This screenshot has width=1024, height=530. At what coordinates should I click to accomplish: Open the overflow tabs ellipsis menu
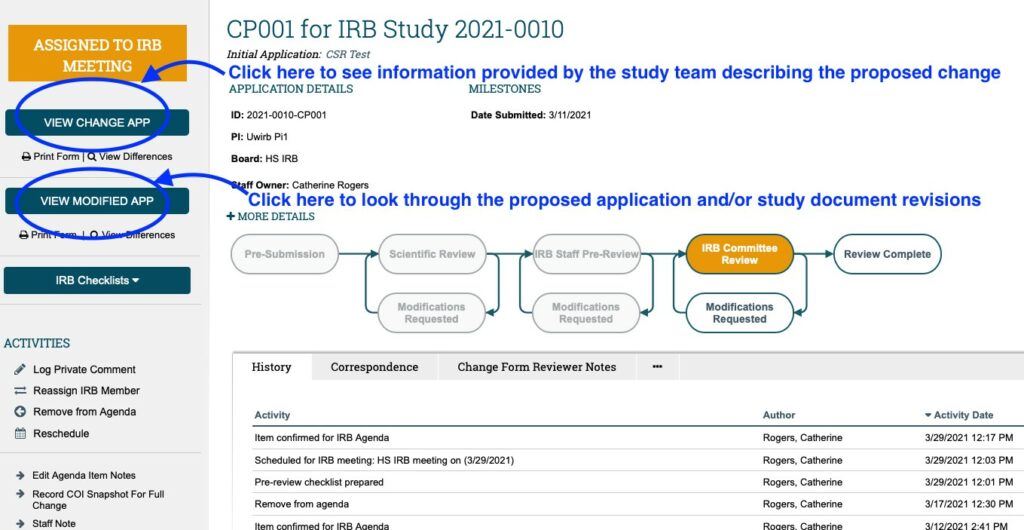[657, 367]
